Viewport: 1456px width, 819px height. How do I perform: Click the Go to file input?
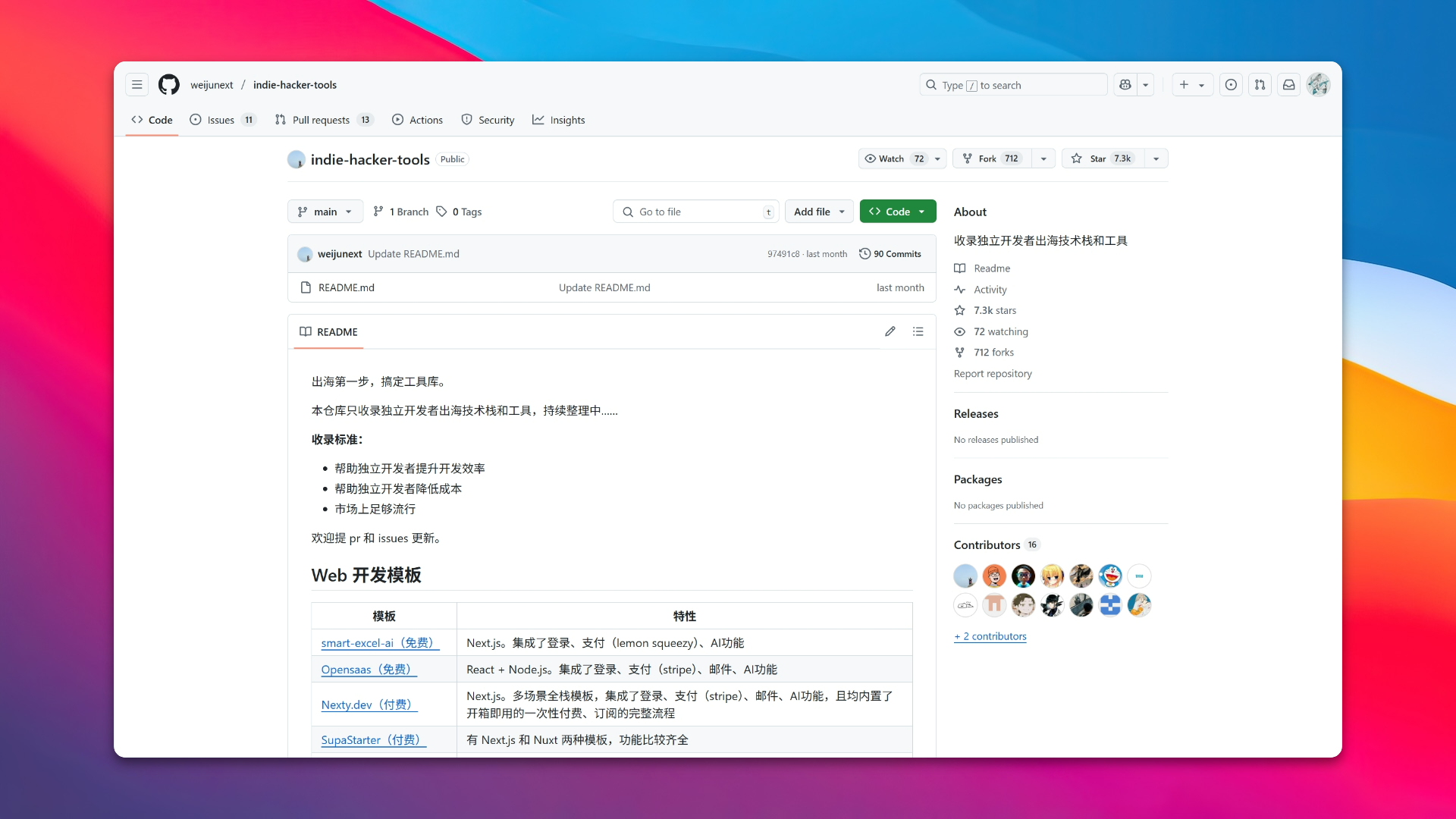click(x=695, y=212)
